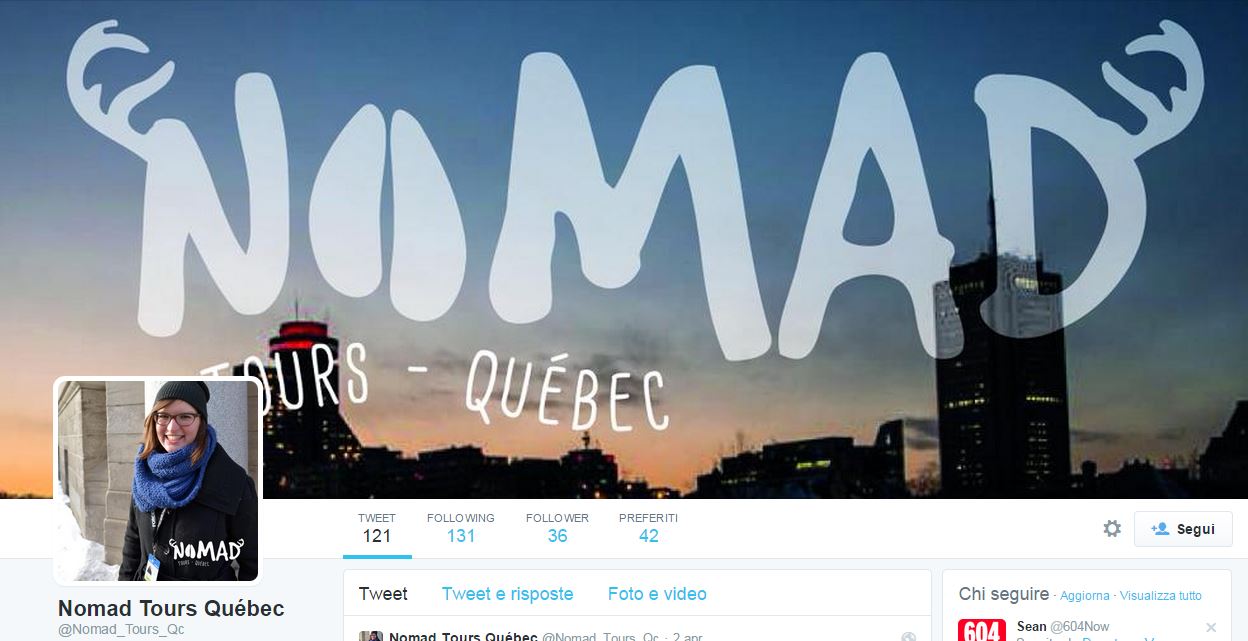Click Visualizza tutto suggestions link

1161,596
